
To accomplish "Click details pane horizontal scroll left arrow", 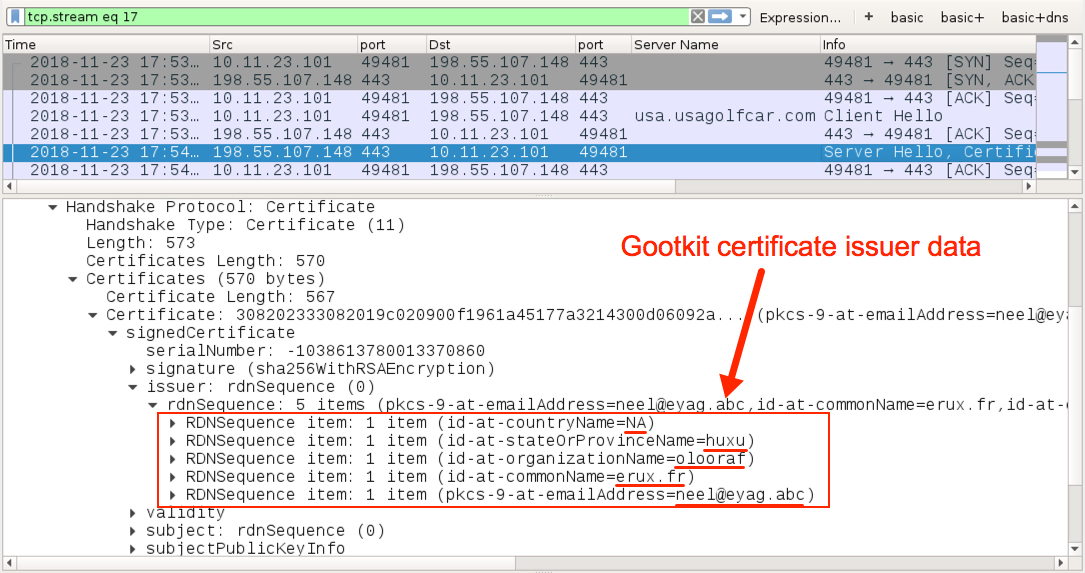I will coord(10,563).
